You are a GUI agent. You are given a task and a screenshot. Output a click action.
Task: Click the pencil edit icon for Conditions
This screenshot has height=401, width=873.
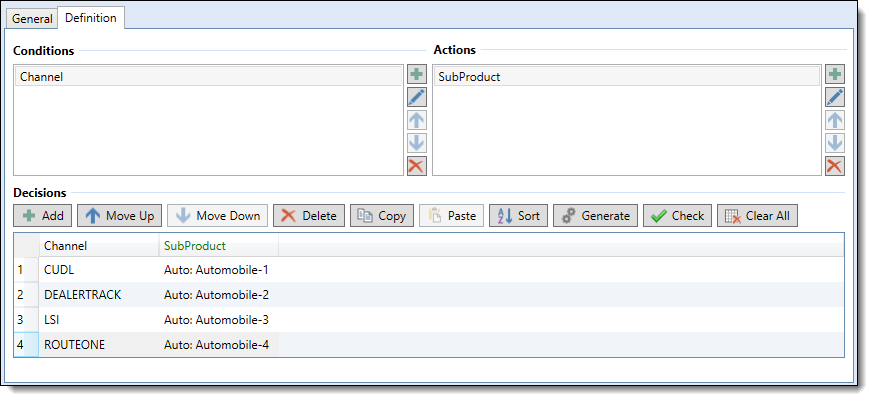pos(416,97)
